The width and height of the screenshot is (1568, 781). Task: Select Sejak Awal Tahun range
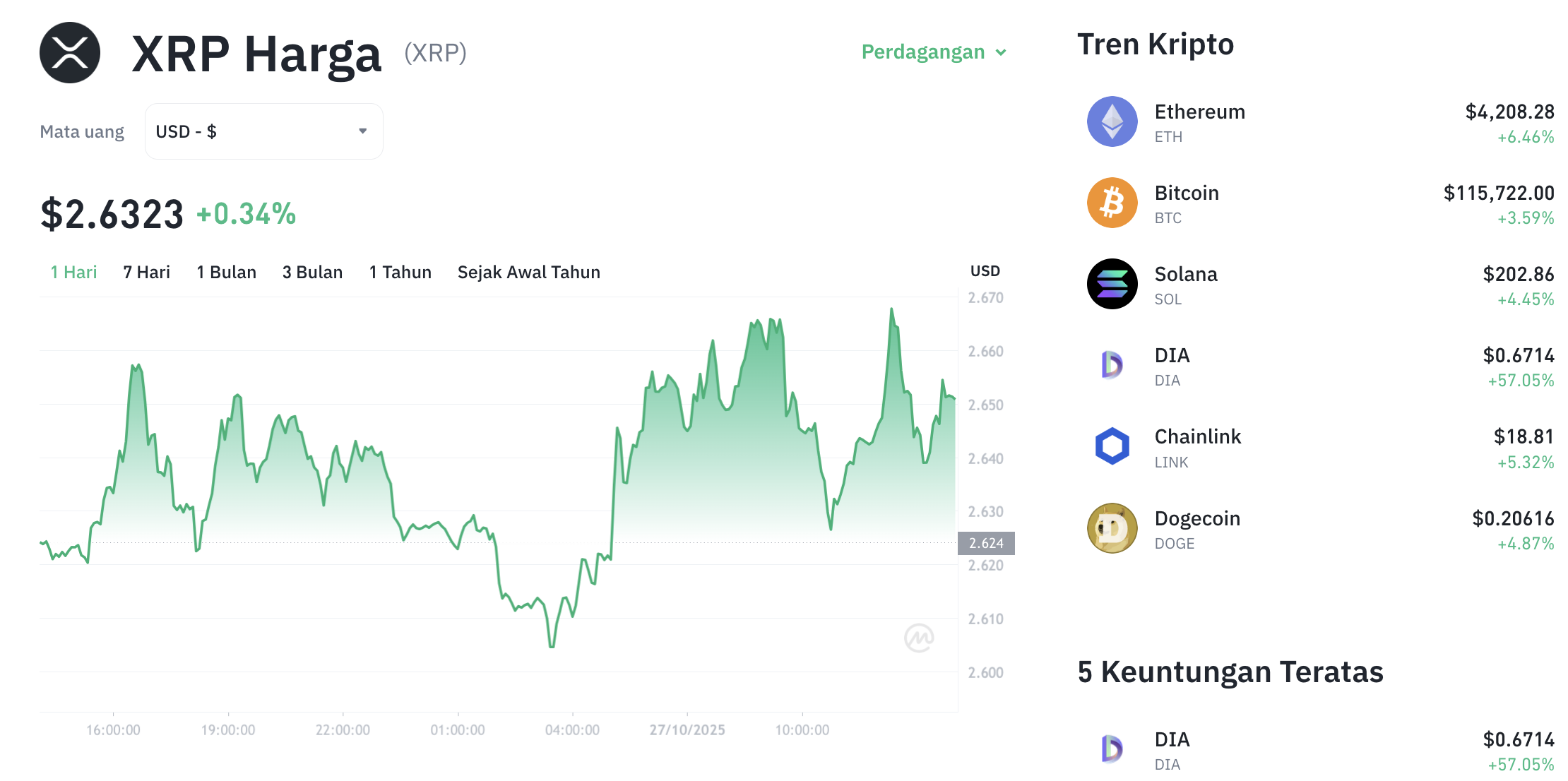[x=528, y=273]
